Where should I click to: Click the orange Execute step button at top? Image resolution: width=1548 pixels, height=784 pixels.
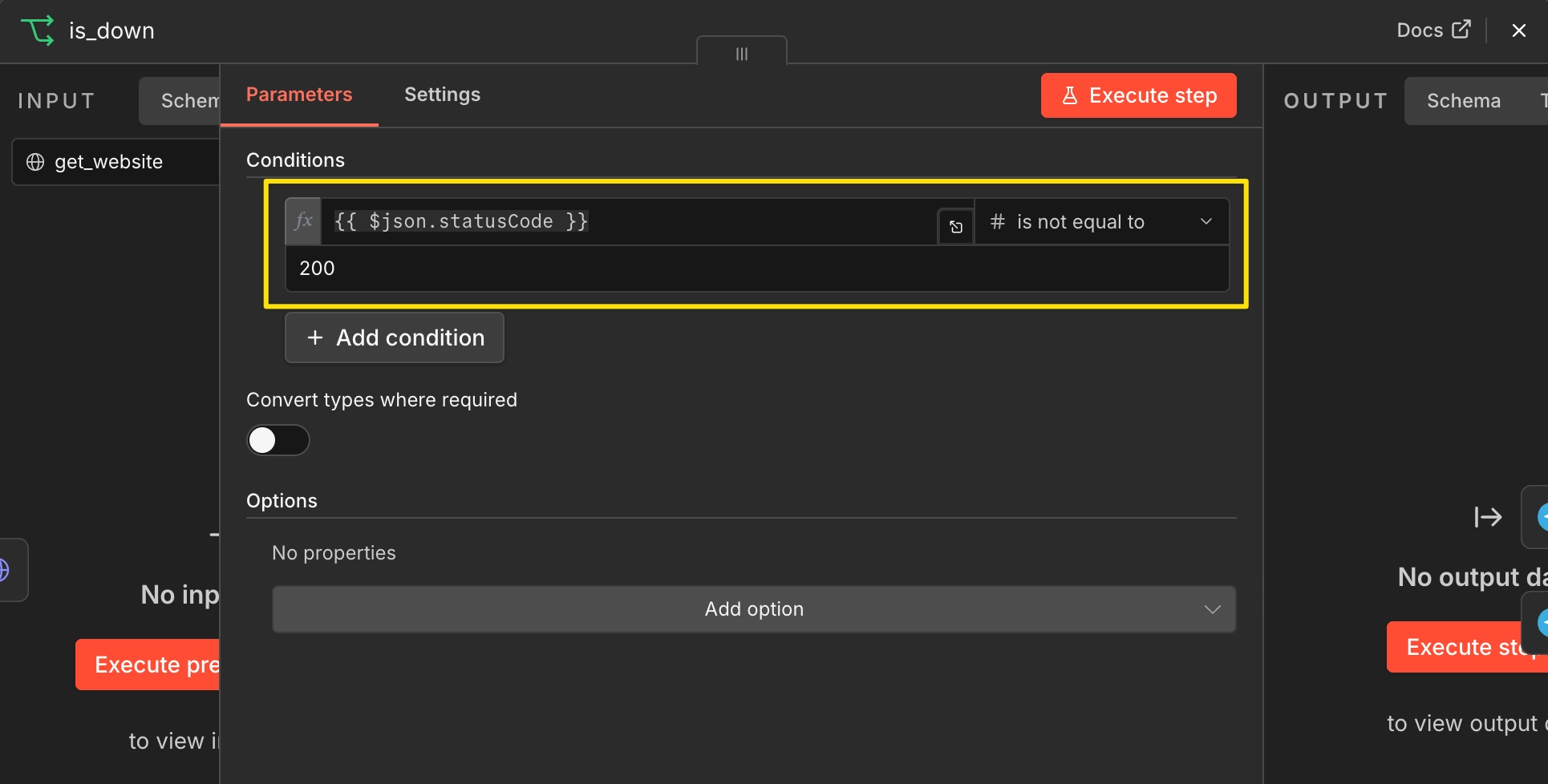pos(1138,95)
